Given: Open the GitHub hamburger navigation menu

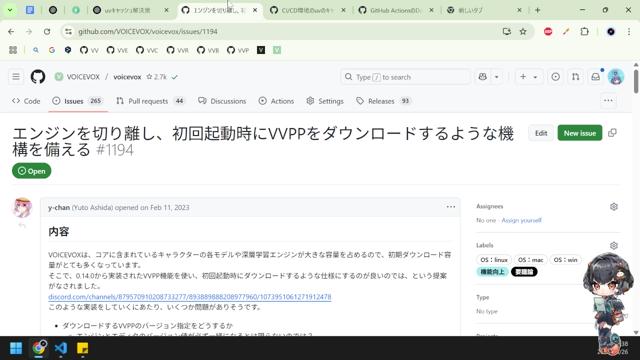Looking at the screenshot, I should pos(16,77).
